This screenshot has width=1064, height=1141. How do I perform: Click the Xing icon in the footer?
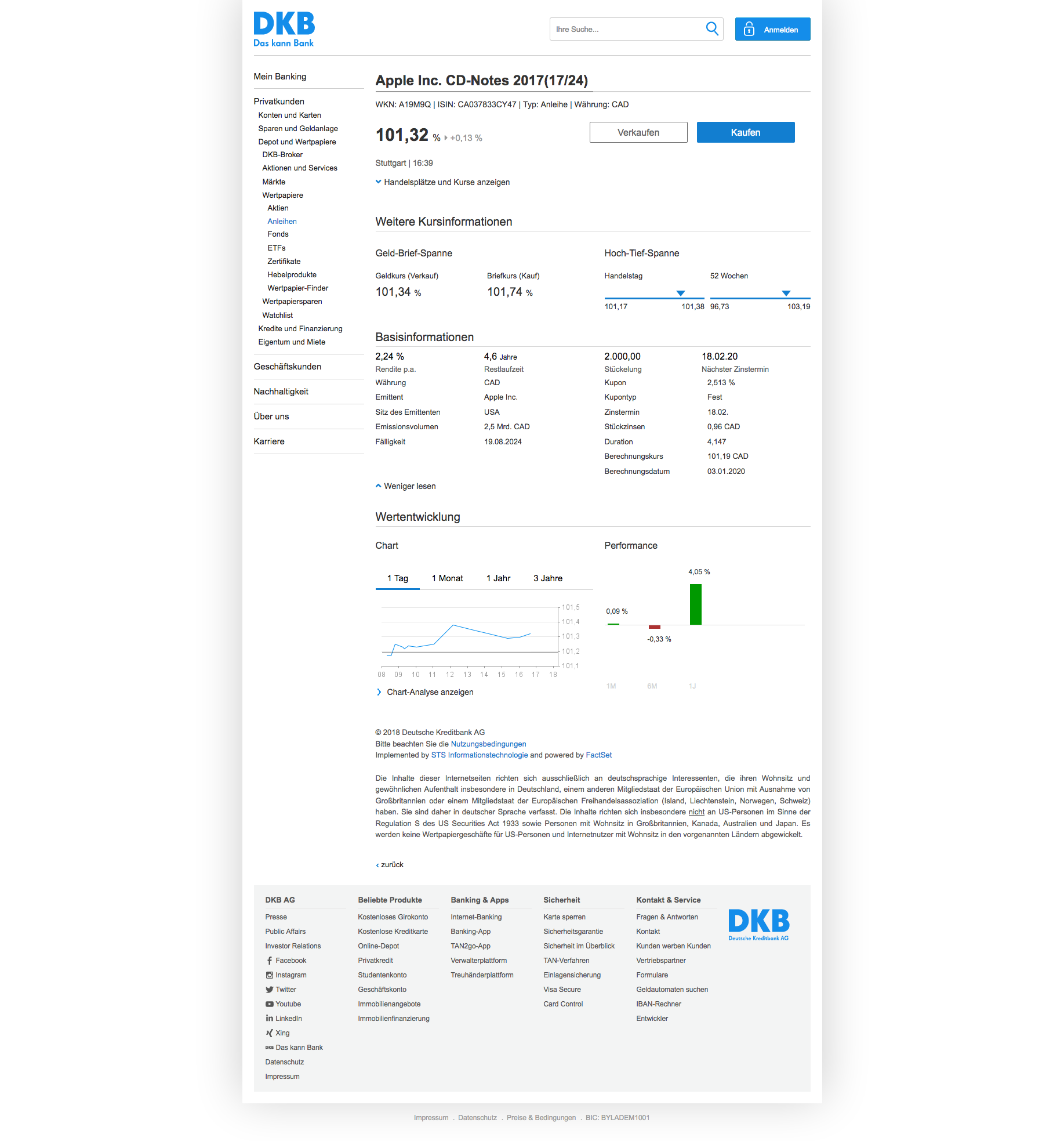[269, 1033]
